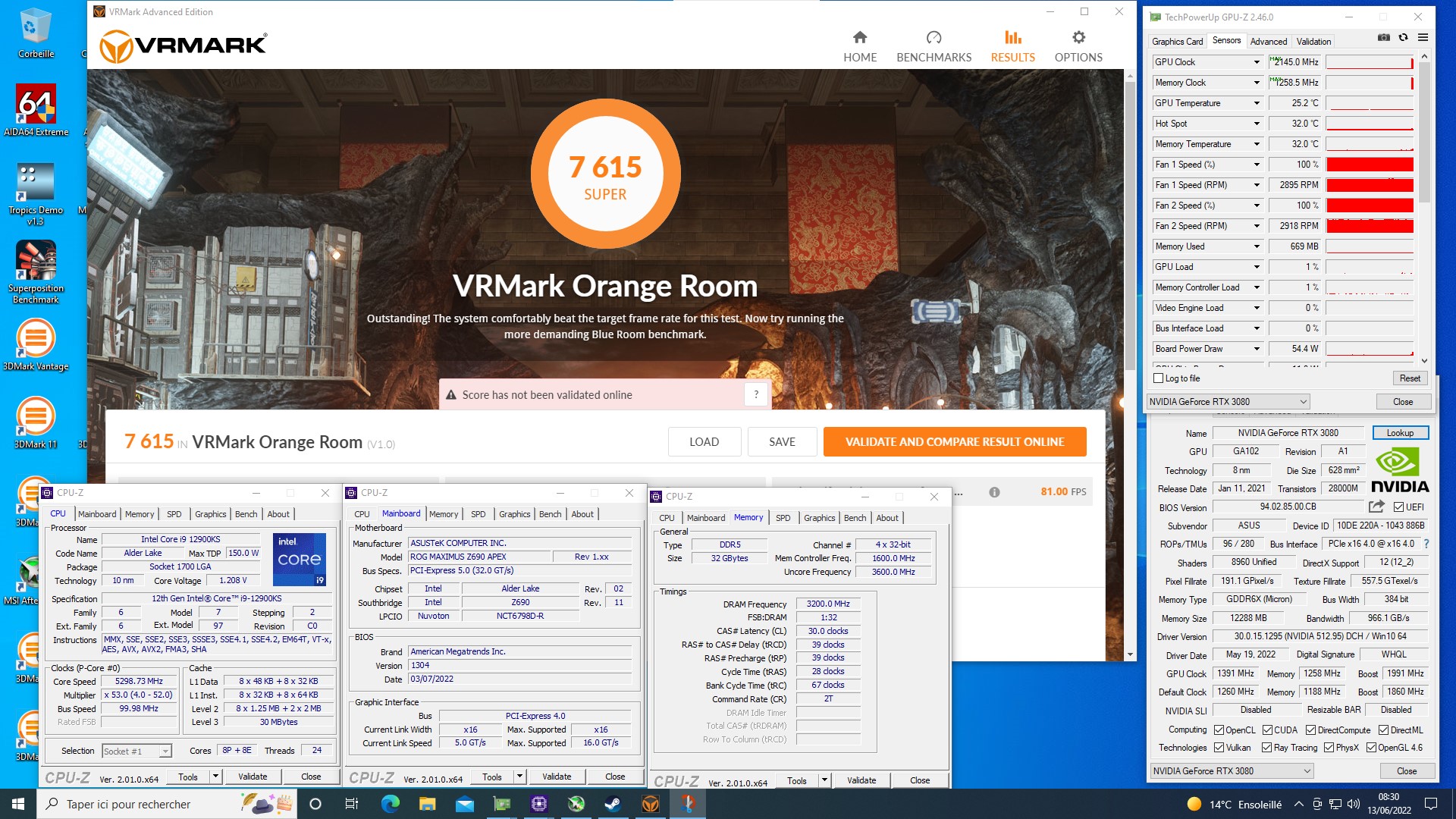
Task: Open the AIDA64 Extreme desktop shortcut
Action: point(36,111)
